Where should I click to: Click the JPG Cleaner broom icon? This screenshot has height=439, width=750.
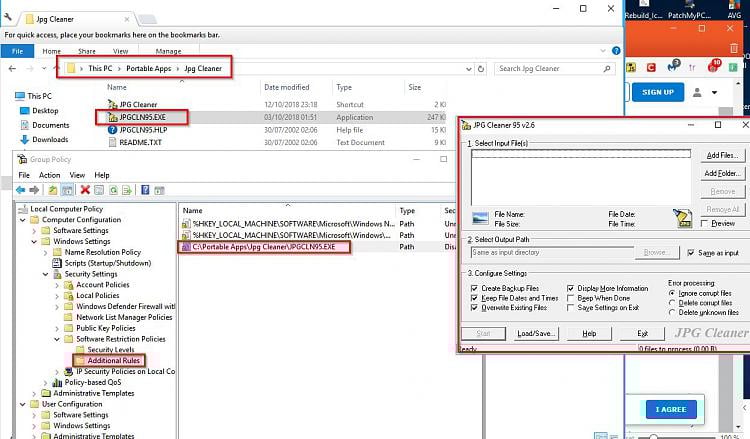point(682,219)
